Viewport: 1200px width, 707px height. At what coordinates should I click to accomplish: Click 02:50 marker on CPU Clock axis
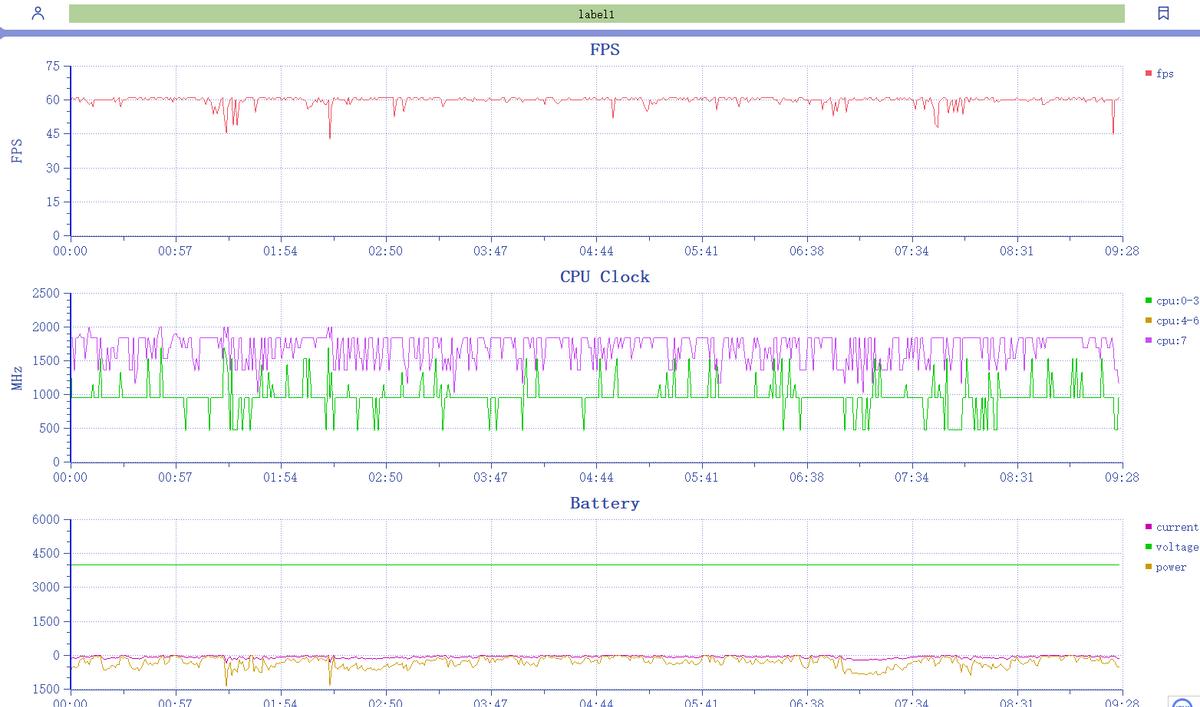[385, 478]
